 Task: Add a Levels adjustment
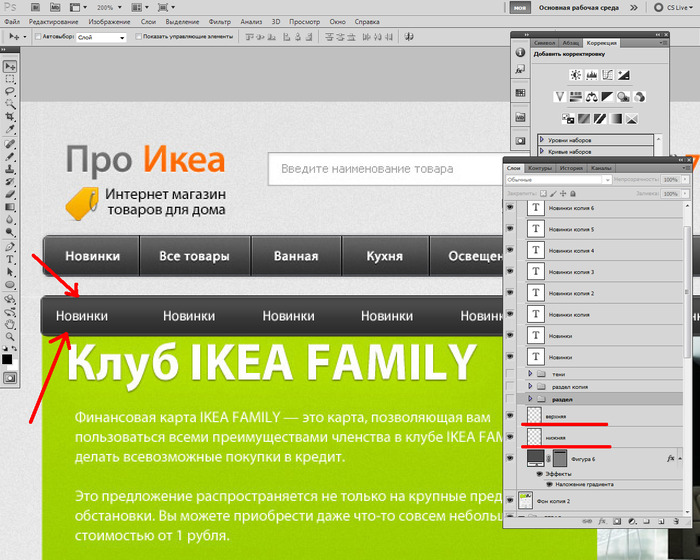point(592,75)
